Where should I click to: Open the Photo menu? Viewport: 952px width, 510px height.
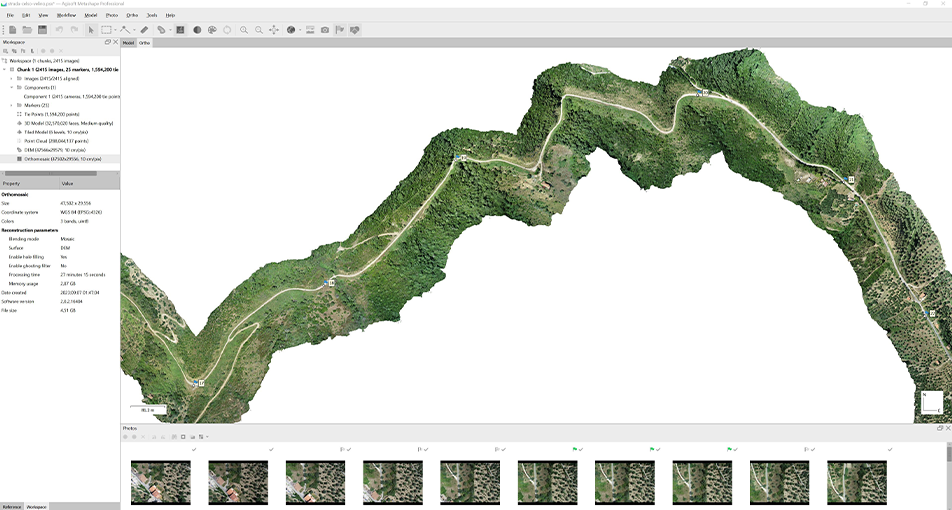click(112, 15)
